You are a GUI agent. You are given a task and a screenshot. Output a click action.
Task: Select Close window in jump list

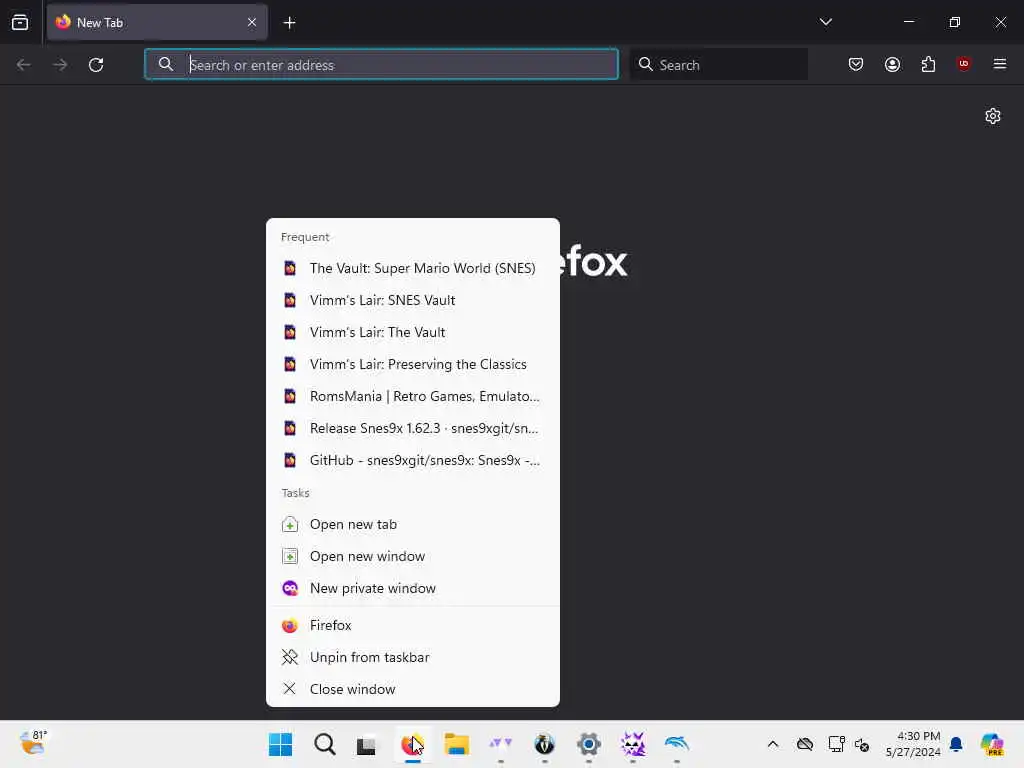click(413, 690)
